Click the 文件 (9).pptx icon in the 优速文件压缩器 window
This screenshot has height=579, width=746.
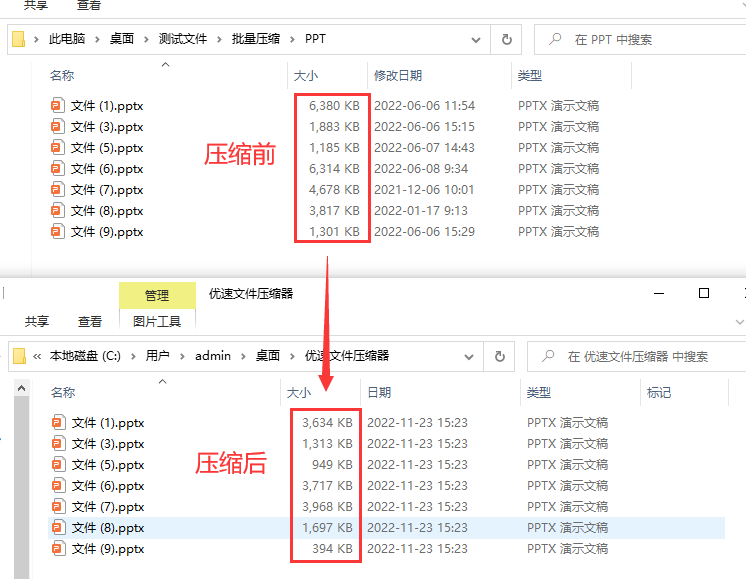[x=58, y=548]
